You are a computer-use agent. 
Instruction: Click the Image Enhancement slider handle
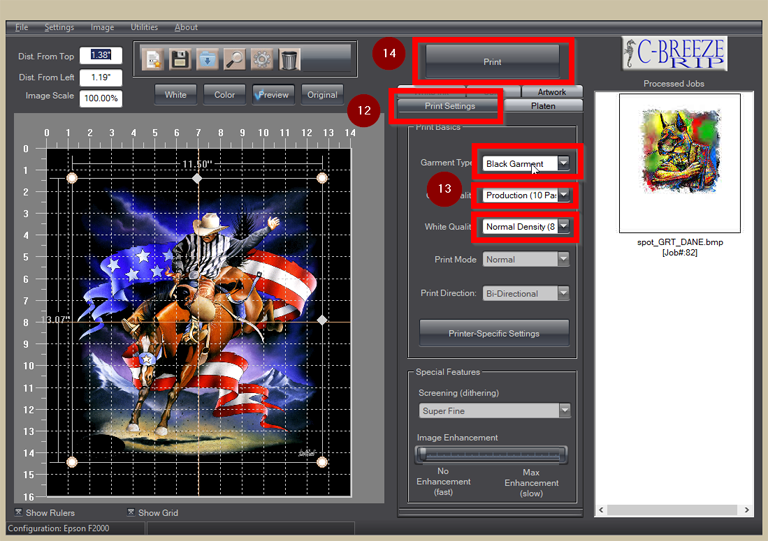point(422,454)
